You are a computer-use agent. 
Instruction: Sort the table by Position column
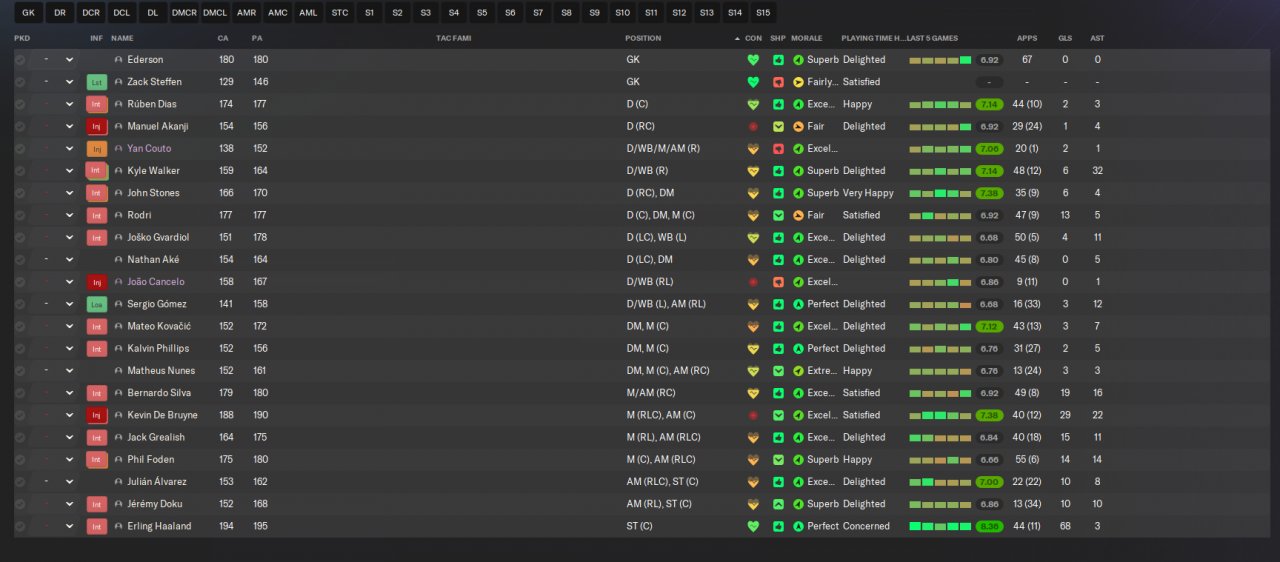643,38
